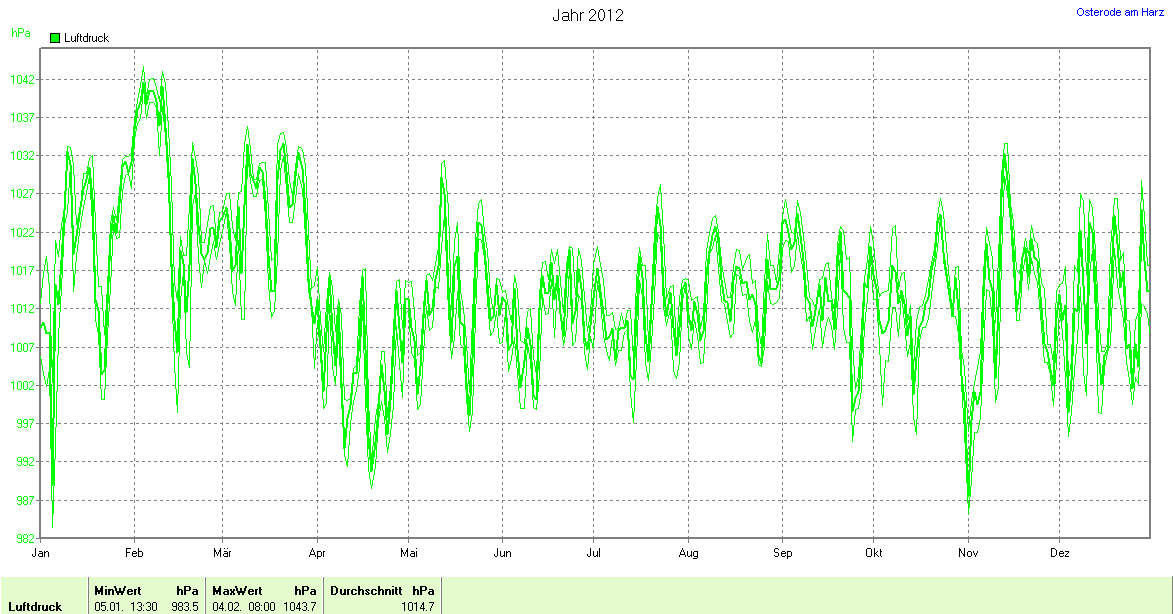Click the Mär month label
Screen dimensions: 1173x614
(x=223, y=552)
